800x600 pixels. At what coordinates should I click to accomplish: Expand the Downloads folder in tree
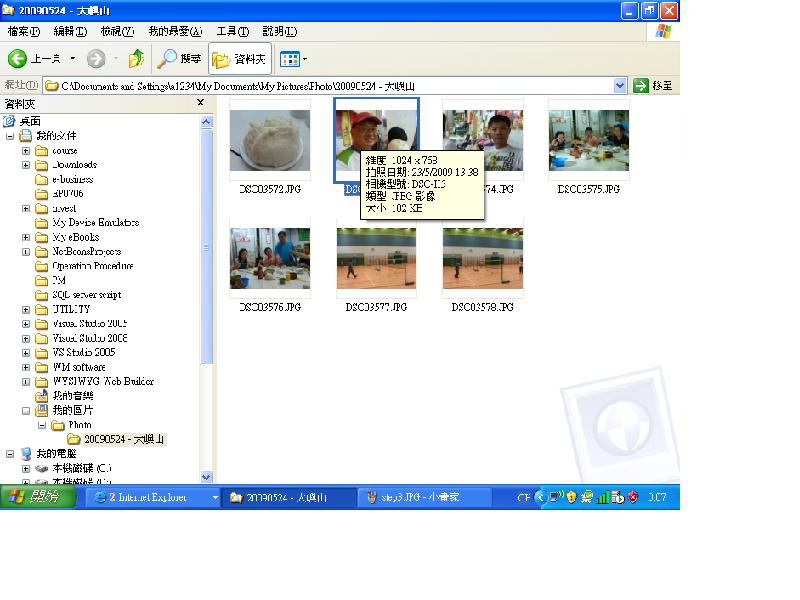[26, 165]
